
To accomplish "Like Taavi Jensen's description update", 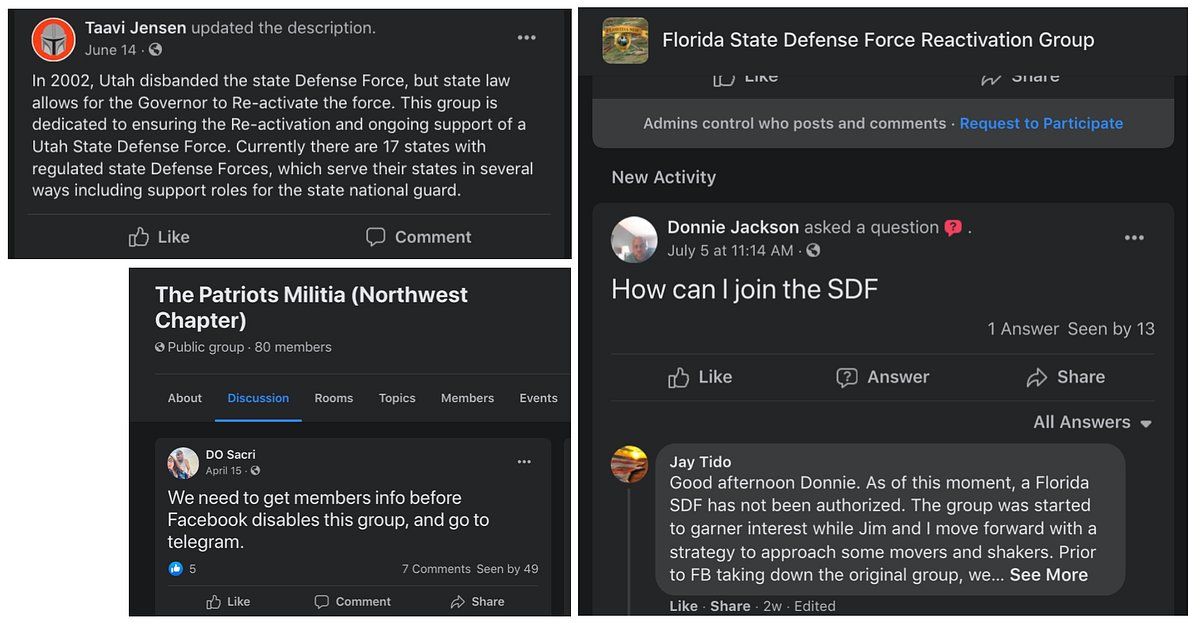I will pyautogui.click(x=160, y=237).
